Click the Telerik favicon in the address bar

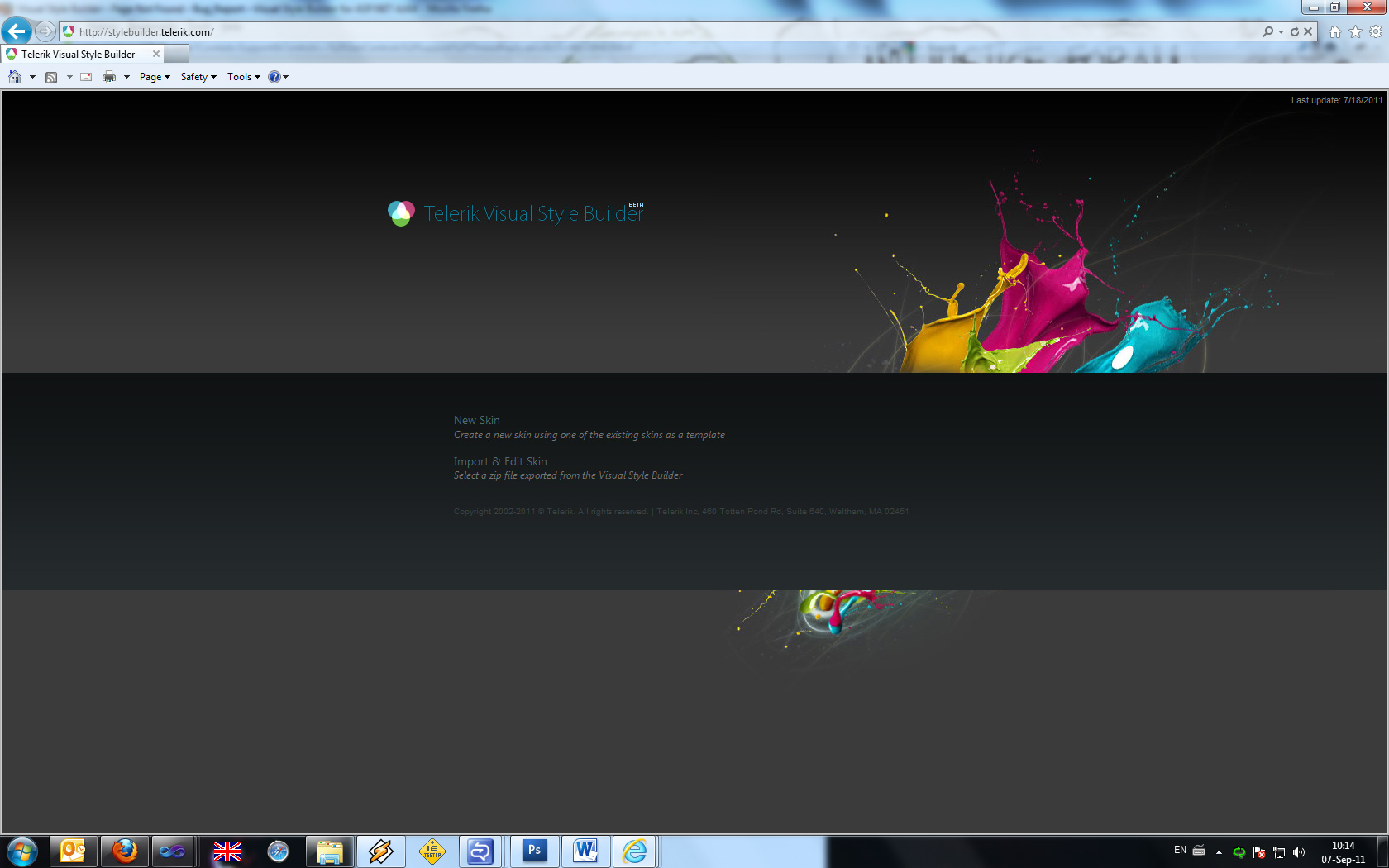(x=69, y=31)
